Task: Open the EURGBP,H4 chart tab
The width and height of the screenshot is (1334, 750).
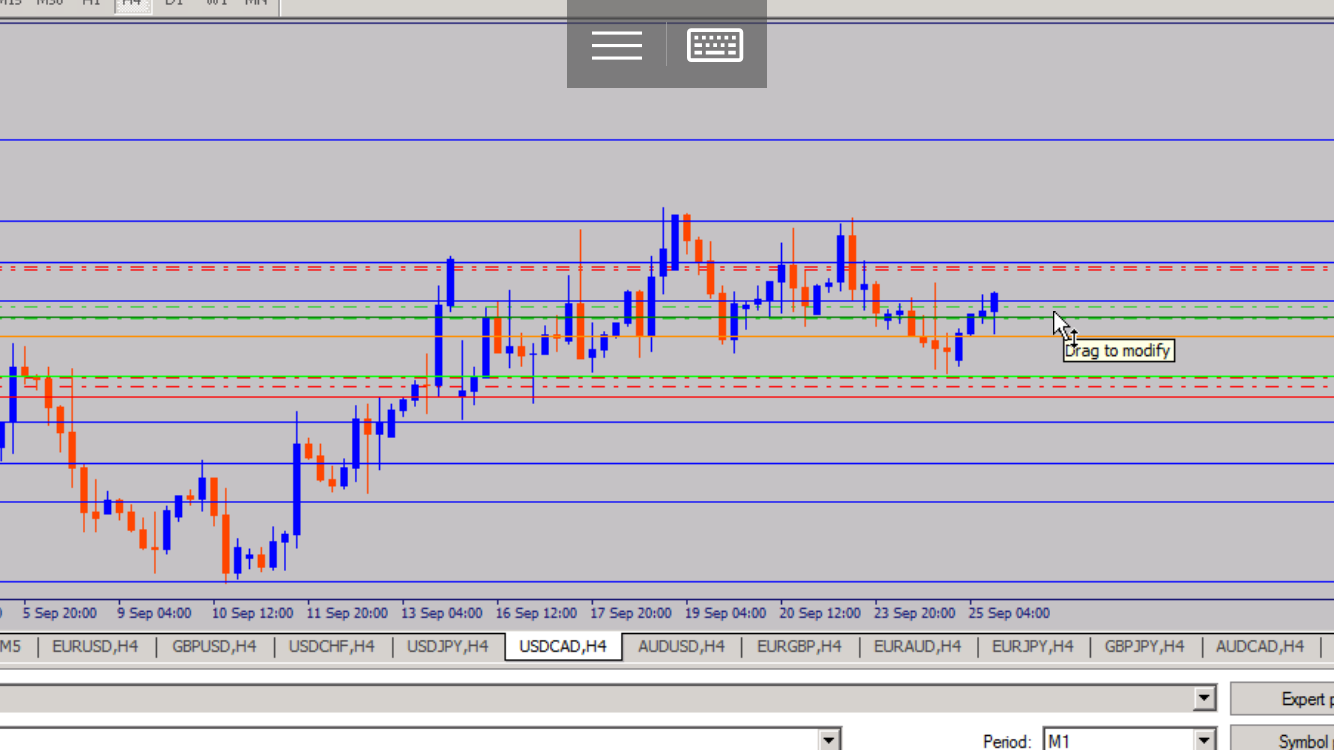Action: coord(799,646)
